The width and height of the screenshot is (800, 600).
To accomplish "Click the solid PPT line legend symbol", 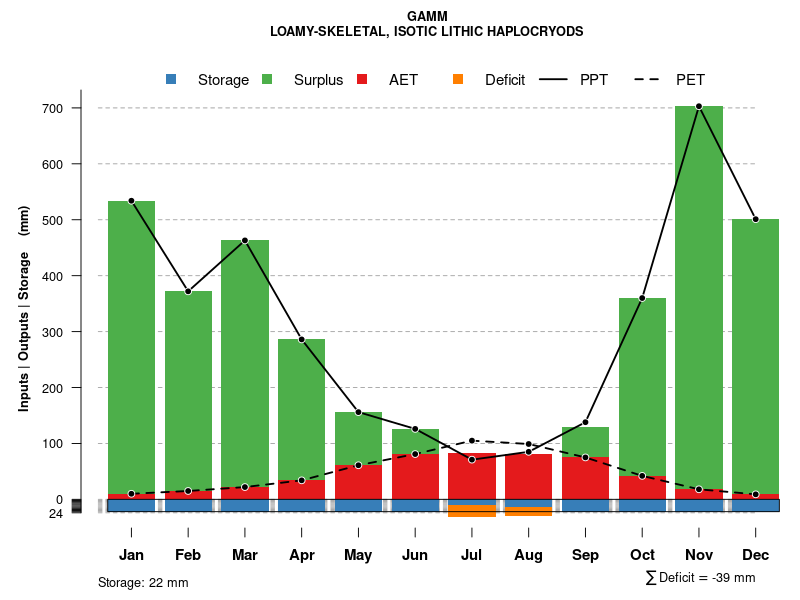I will (553, 79).
